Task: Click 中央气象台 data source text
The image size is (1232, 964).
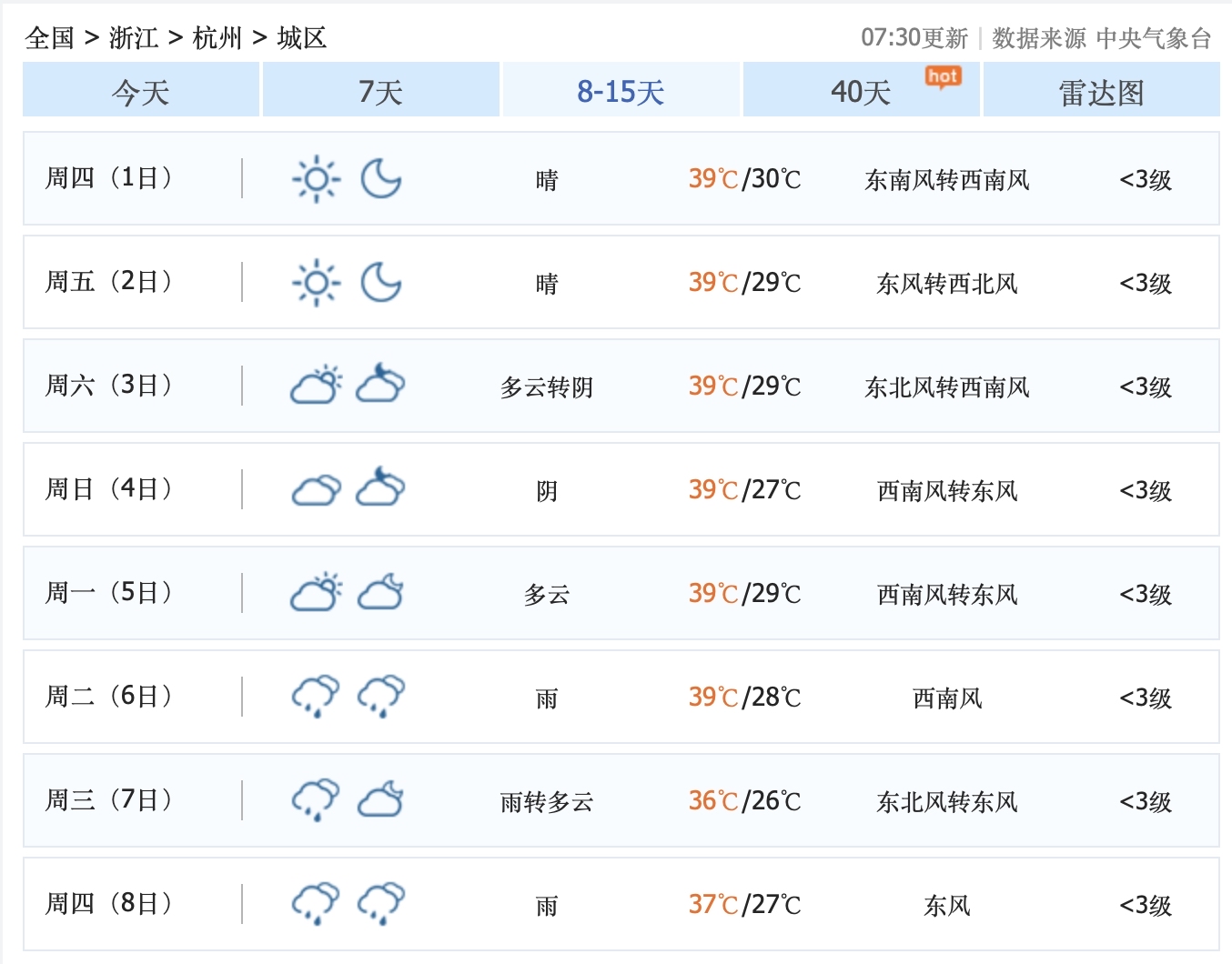Action: coord(1154,38)
